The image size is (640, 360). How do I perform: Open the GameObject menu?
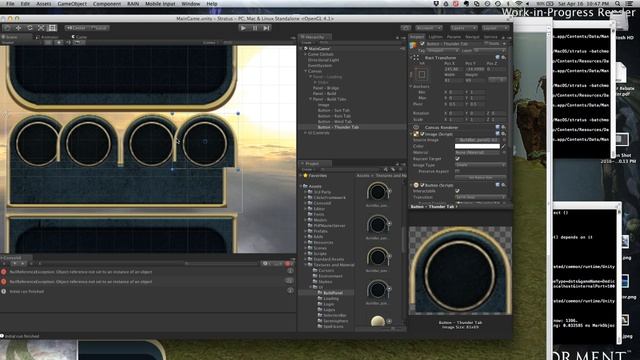coord(72,4)
